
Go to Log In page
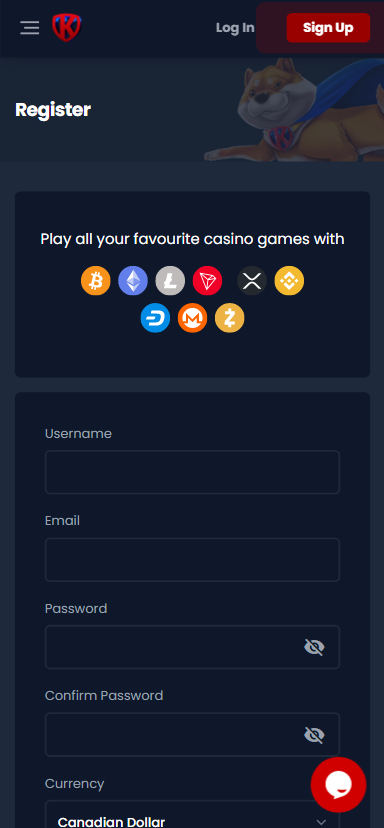click(235, 28)
